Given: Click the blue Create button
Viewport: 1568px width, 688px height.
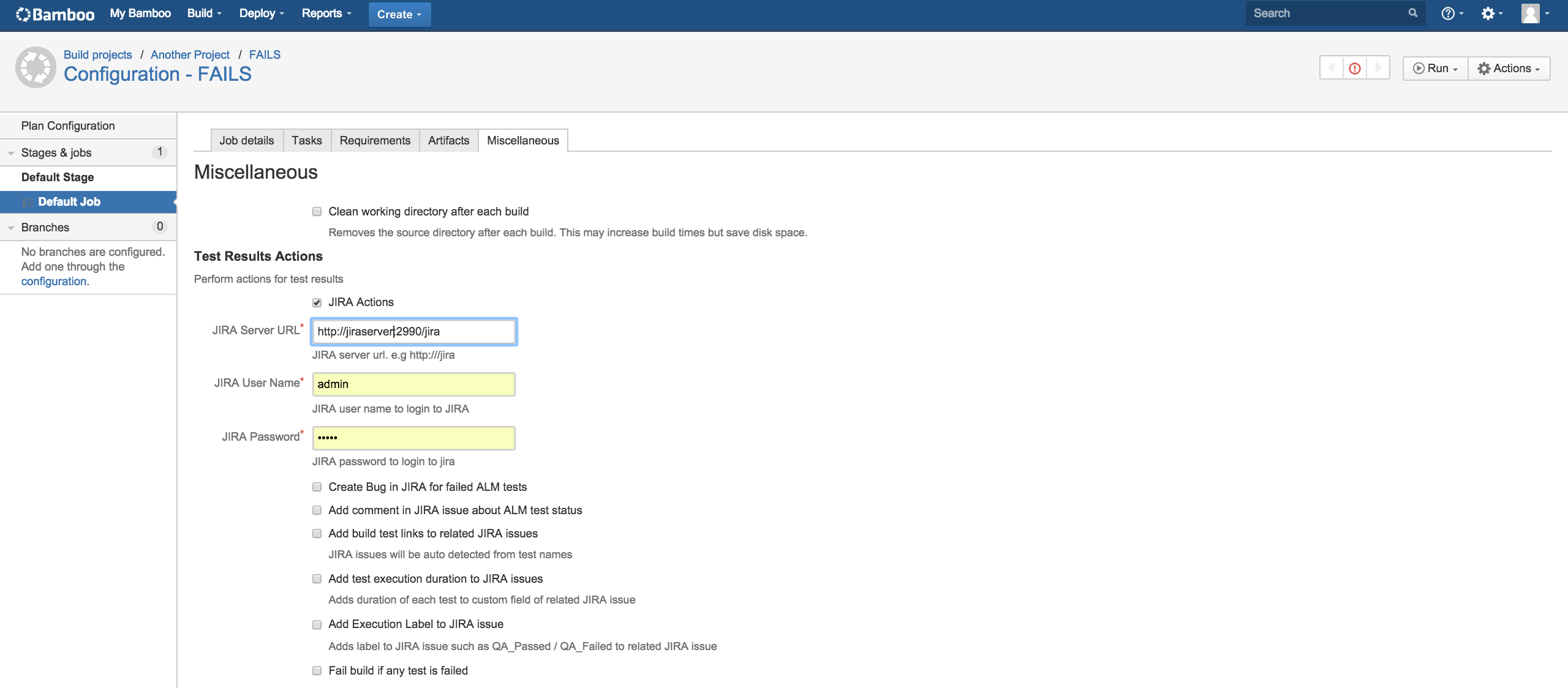Looking at the screenshot, I should [399, 14].
